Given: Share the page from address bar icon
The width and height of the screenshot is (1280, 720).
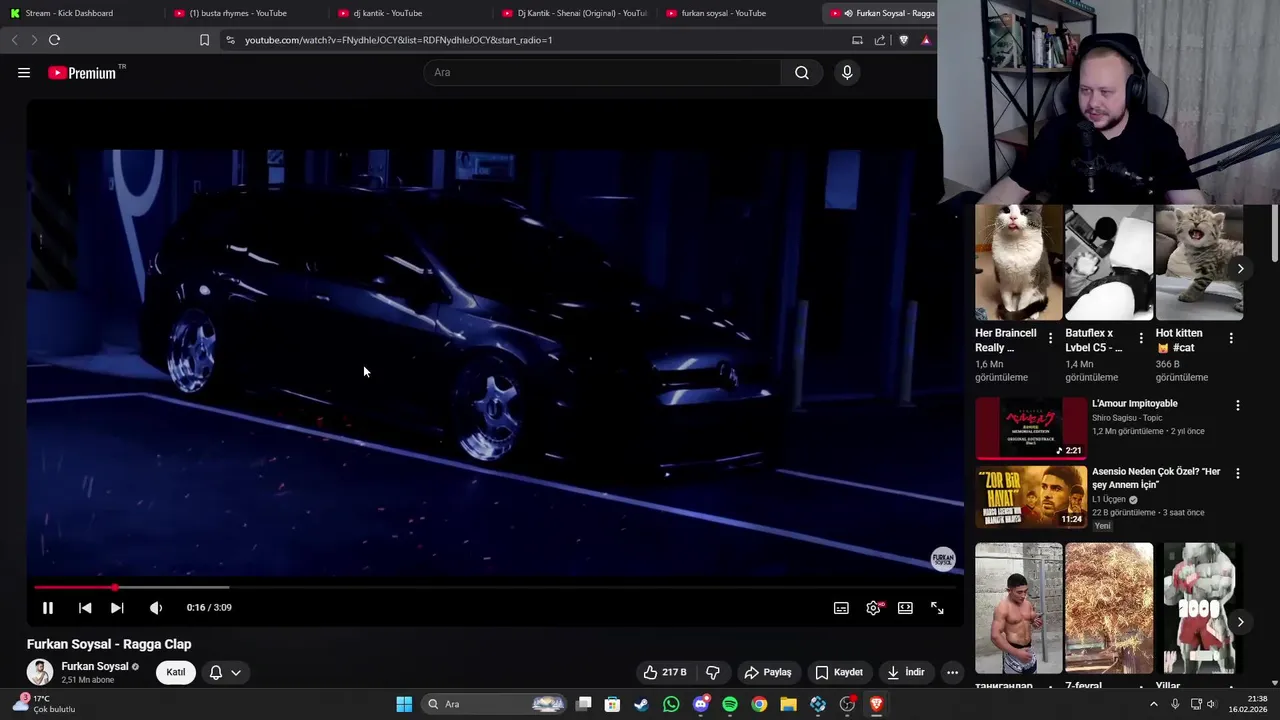Looking at the screenshot, I should tap(880, 40).
